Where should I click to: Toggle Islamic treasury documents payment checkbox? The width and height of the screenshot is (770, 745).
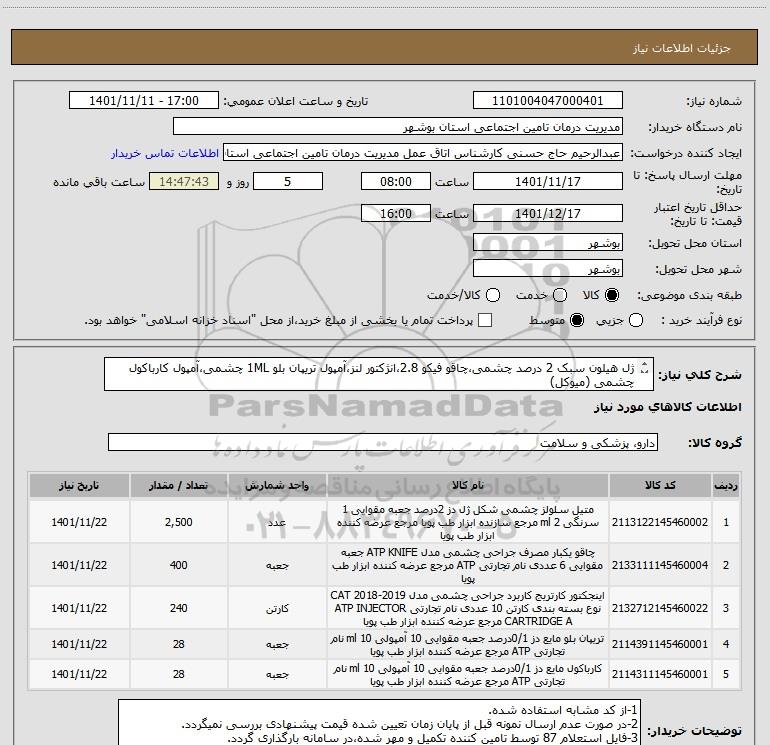pyautogui.click(x=485, y=320)
